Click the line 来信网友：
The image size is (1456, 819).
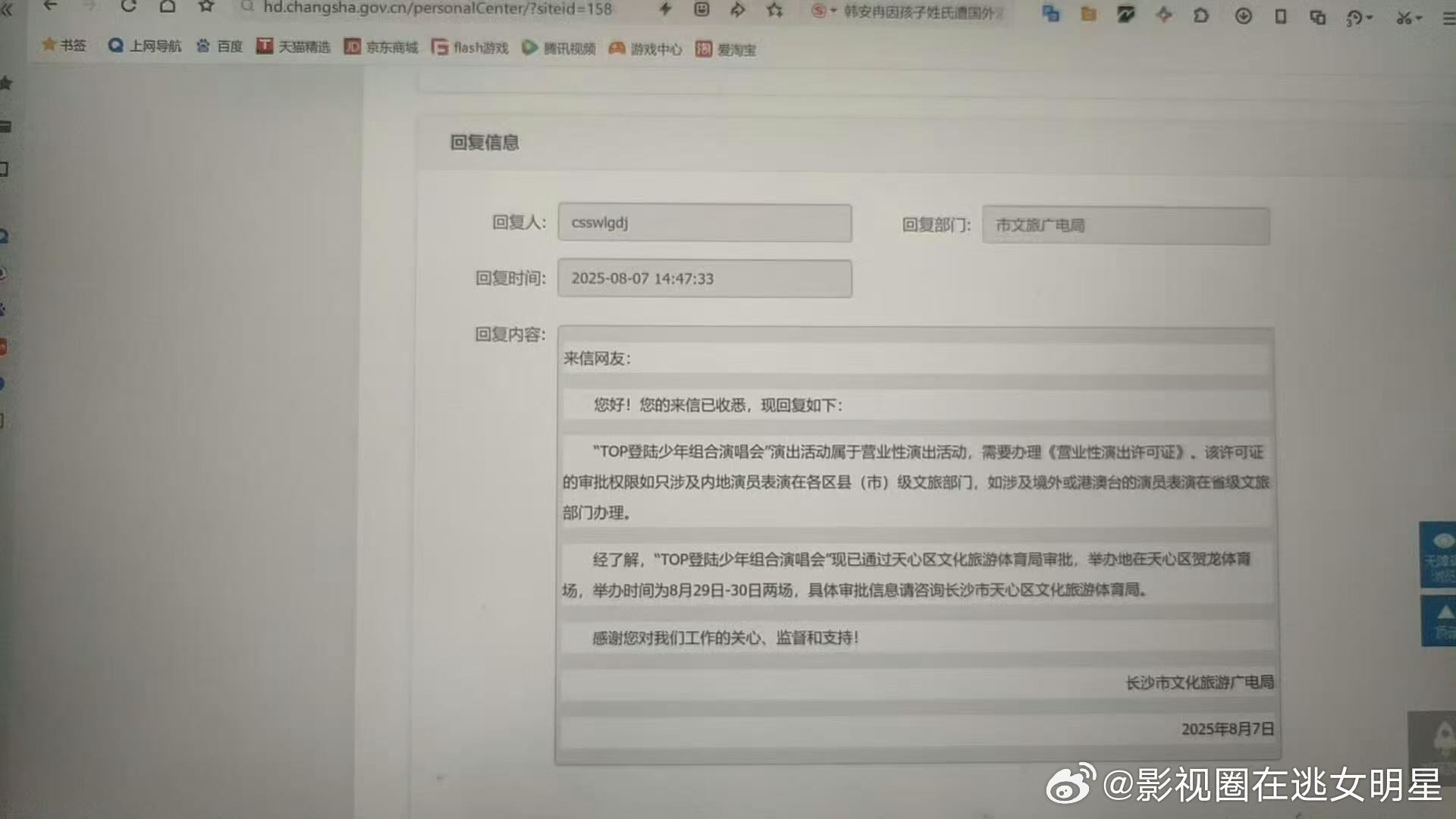coord(597,359)
